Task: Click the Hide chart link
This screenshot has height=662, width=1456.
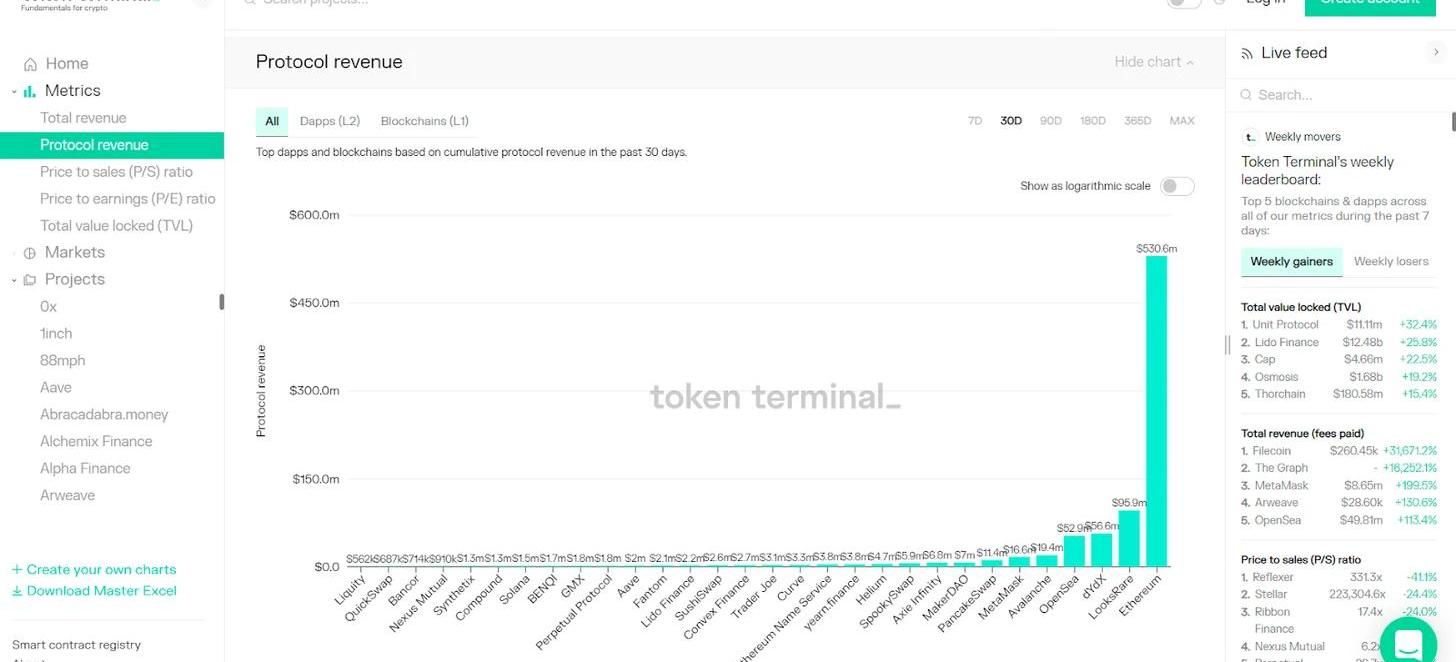Action: click(x=1154, y=62)
